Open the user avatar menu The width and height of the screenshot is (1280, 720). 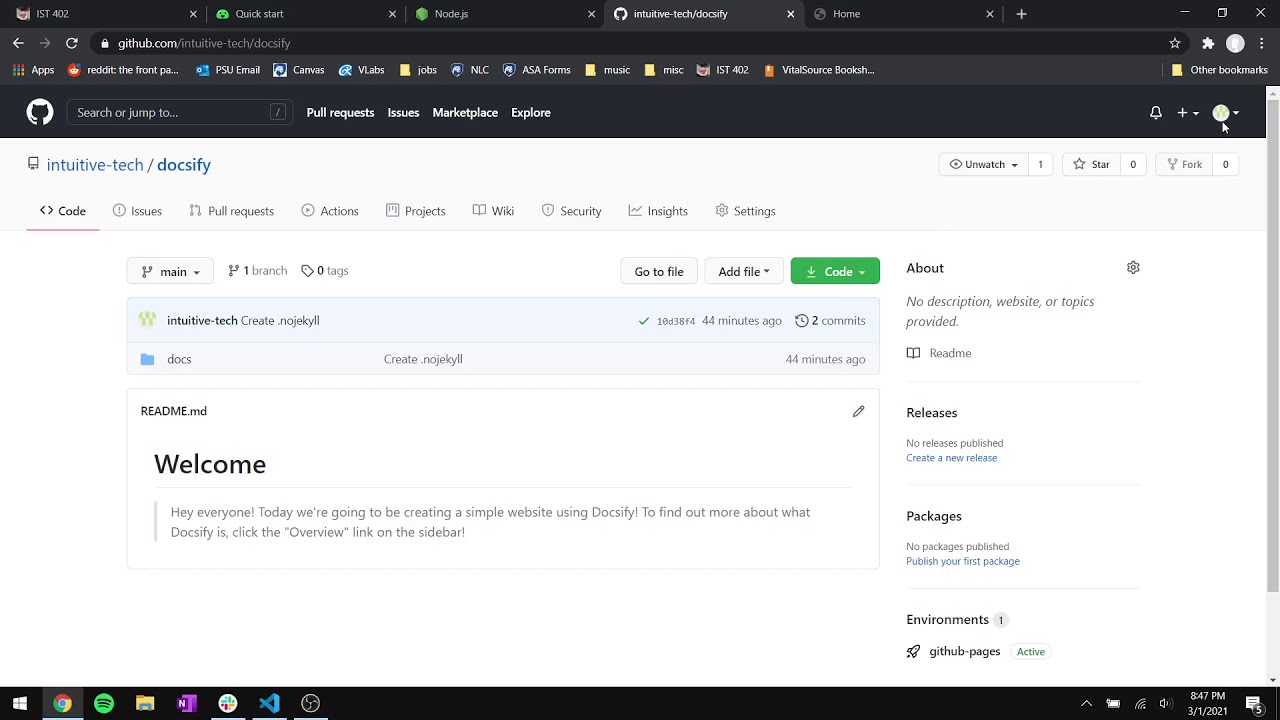coord(1225,113)
